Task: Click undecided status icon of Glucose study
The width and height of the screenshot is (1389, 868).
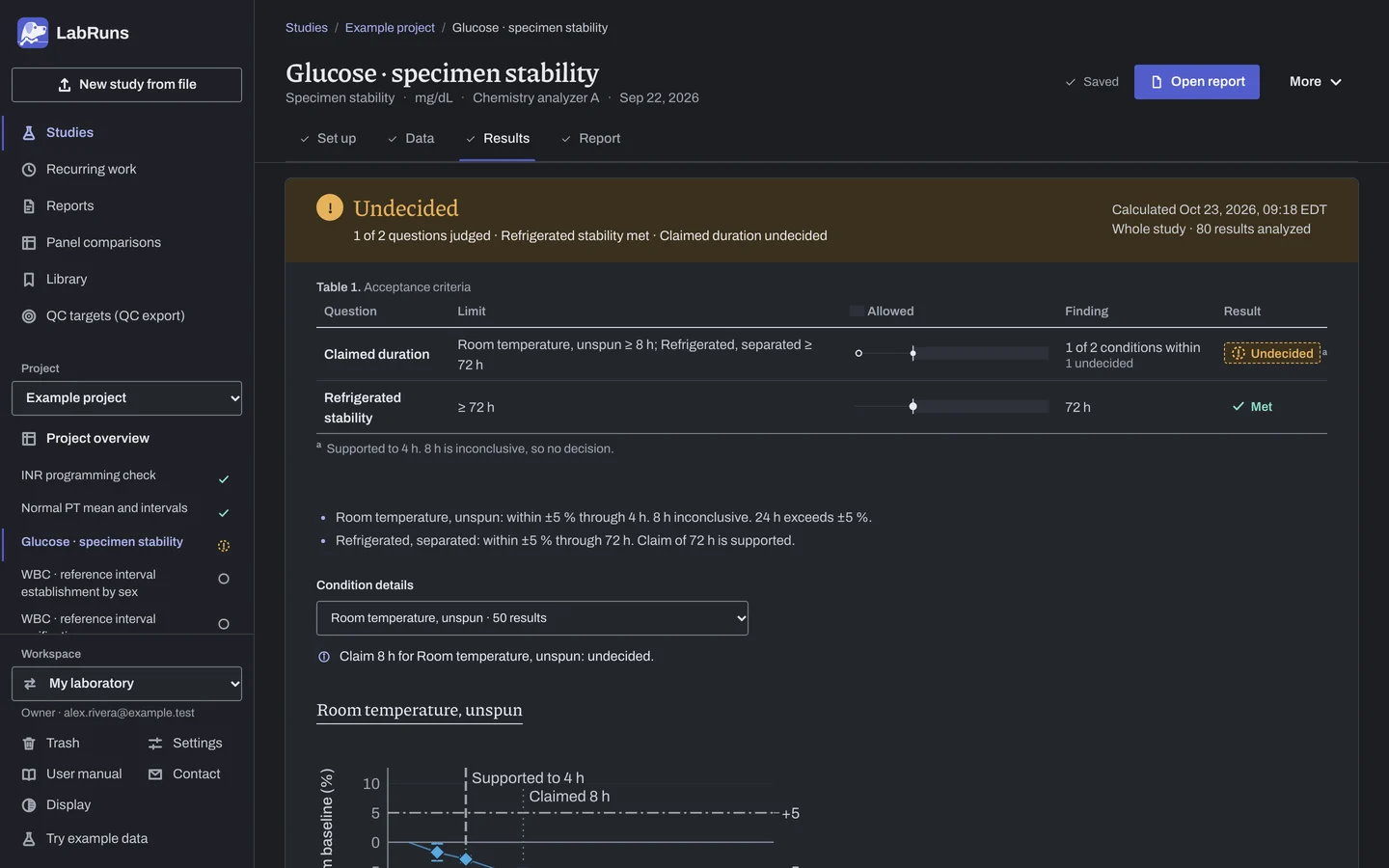Action: pos(224,546)
